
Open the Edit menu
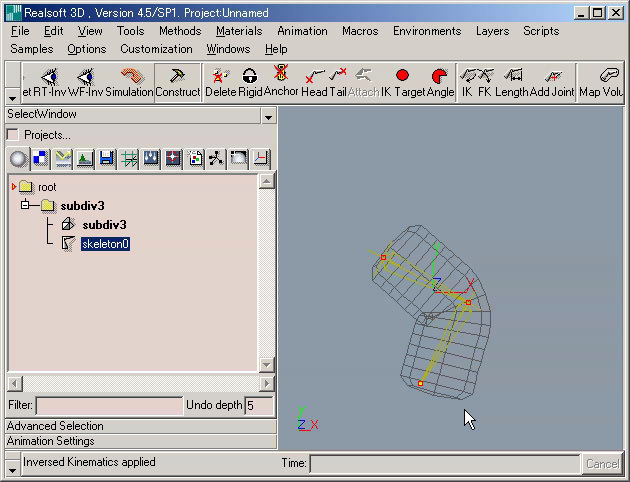coord(53,31)
